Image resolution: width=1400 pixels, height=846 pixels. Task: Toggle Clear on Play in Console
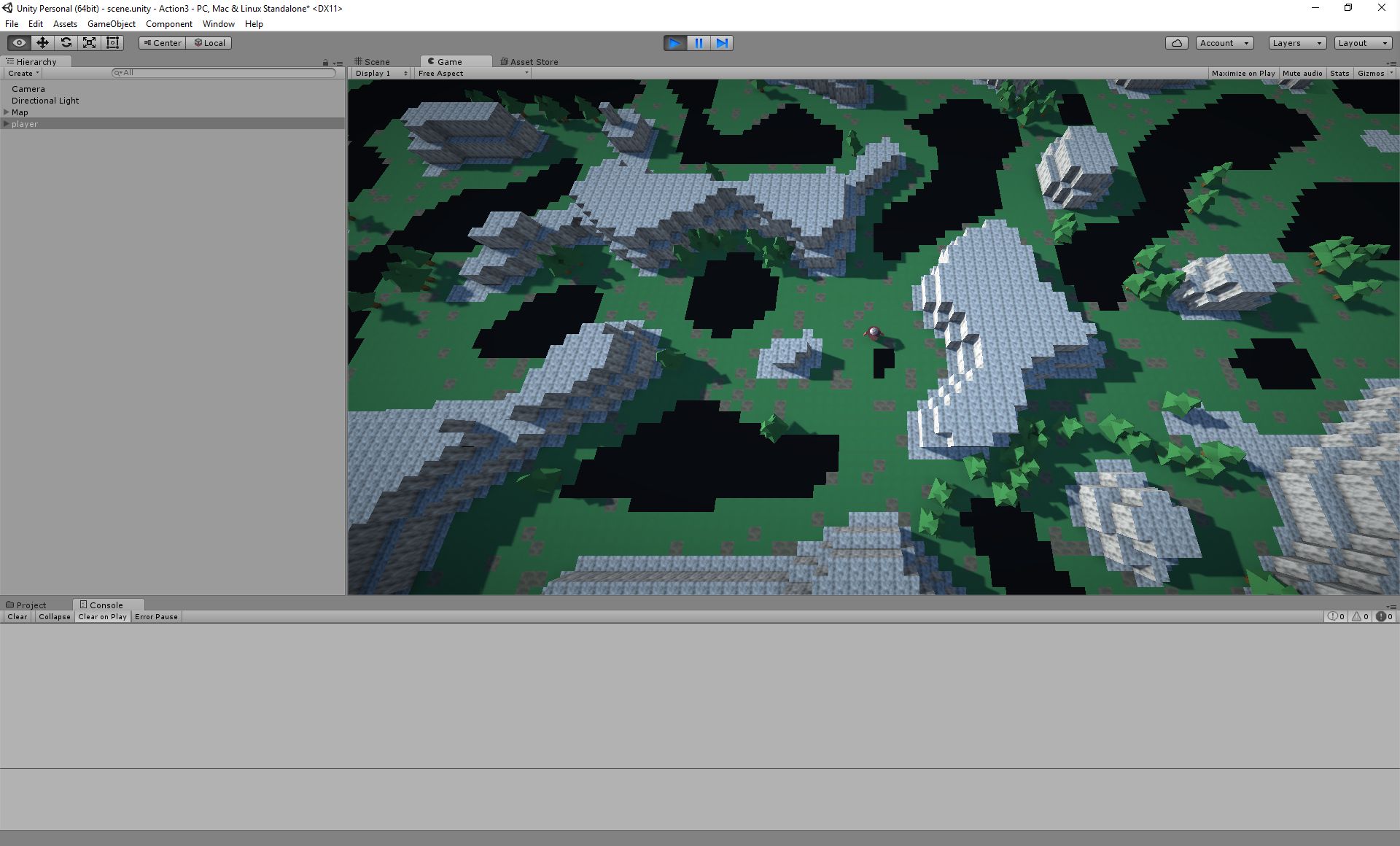[x=102, y=617]
